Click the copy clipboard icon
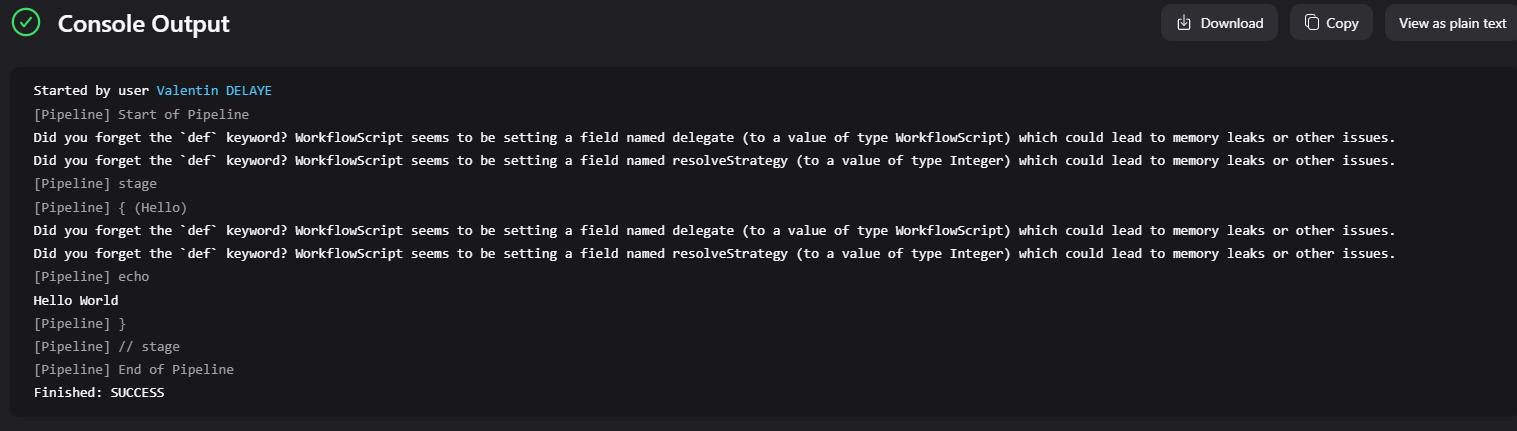 coord(1310,23)
